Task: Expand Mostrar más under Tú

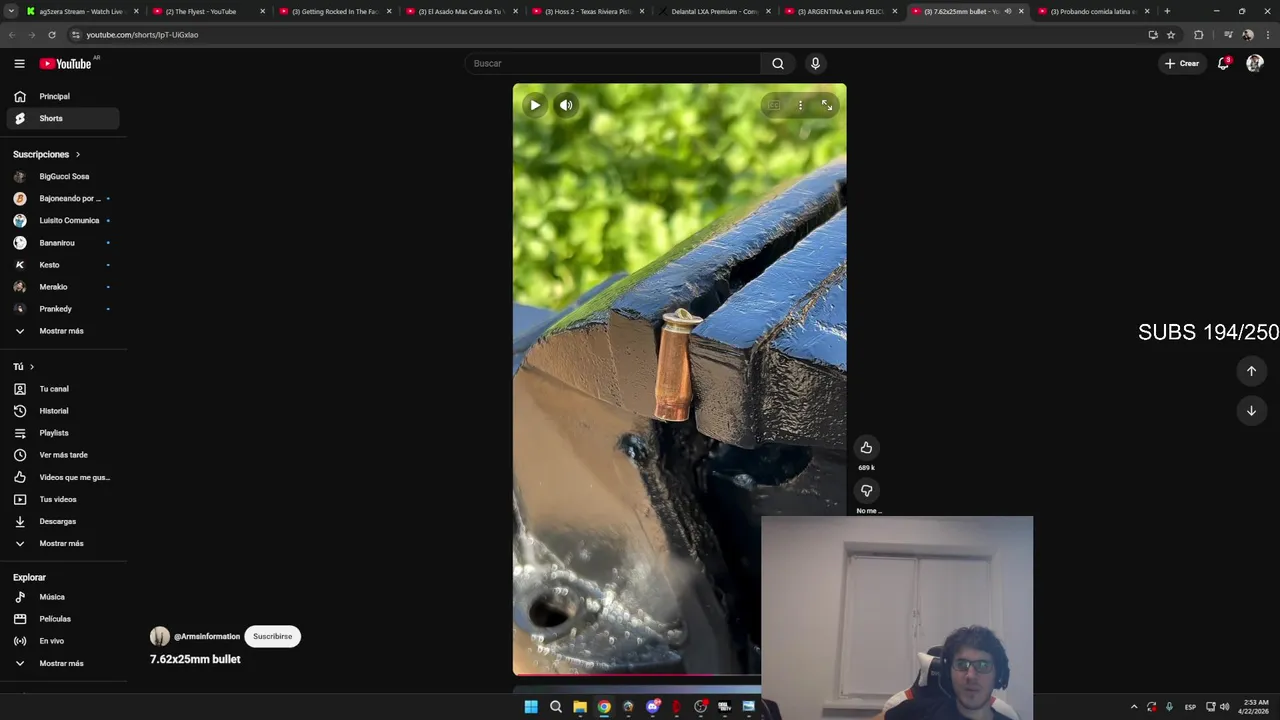Action: (63, 543)
